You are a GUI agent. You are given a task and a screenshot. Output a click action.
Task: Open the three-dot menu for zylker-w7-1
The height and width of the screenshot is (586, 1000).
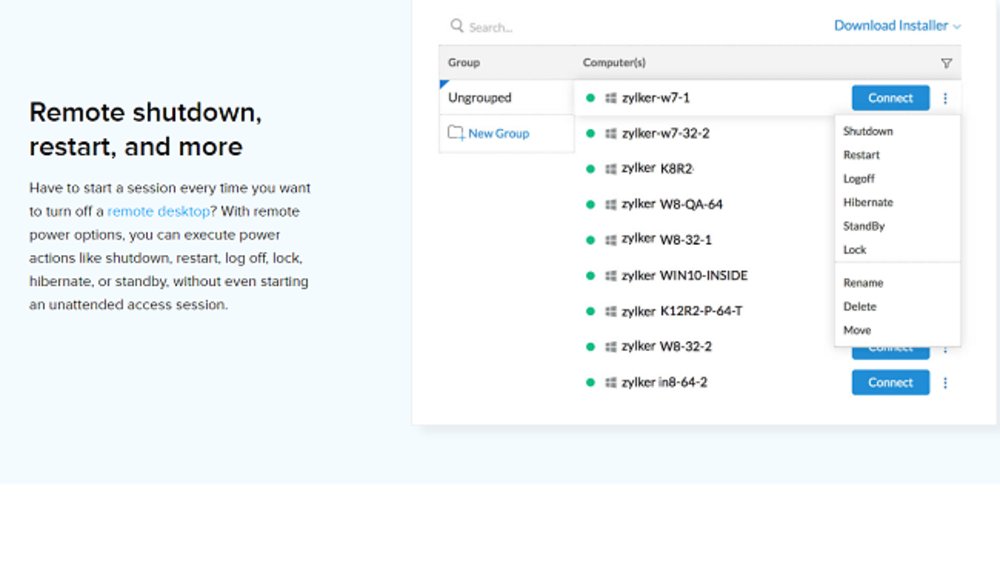point(945,98)
